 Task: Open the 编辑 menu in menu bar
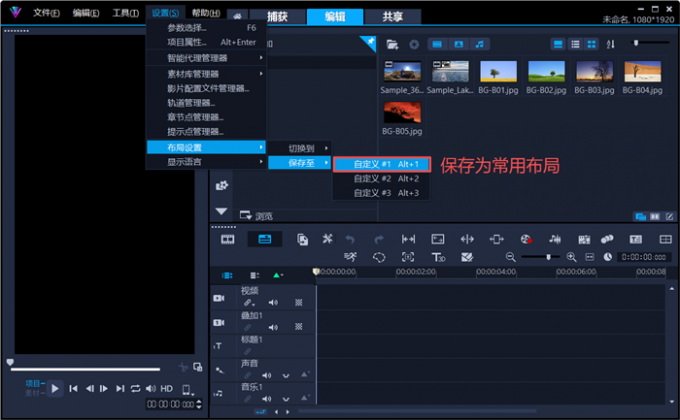pyautogui.click(x=86, y=13)
